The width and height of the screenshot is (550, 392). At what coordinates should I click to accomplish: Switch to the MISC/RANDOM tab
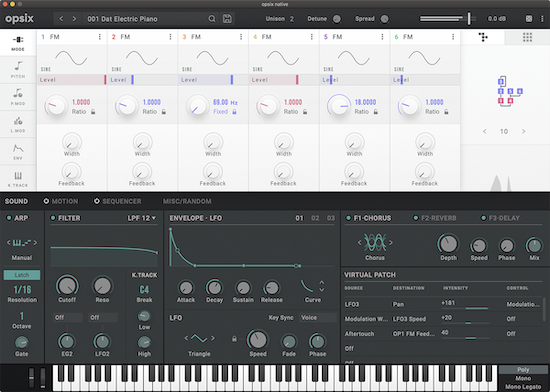(187, 201)
